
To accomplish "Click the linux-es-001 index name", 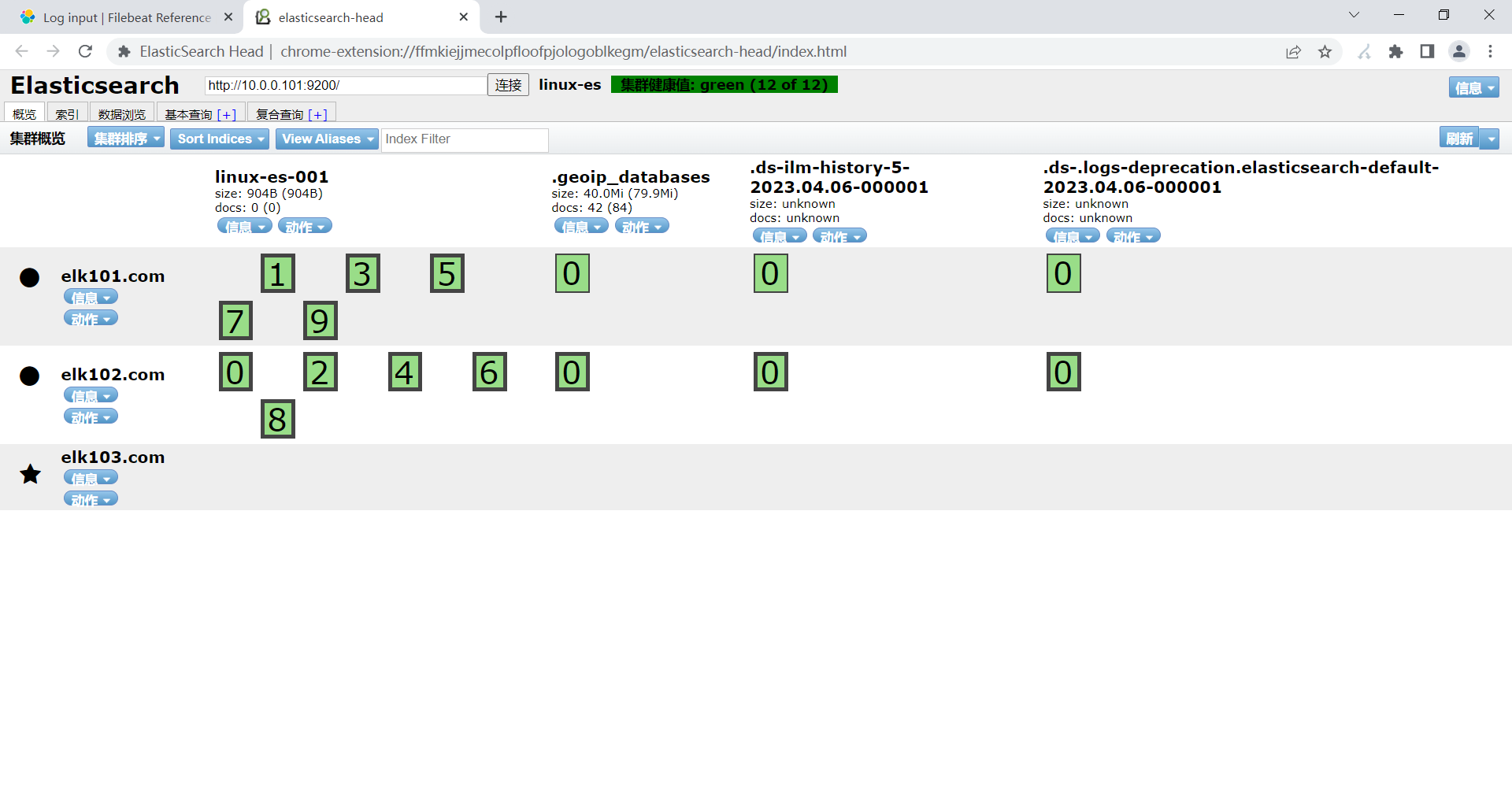I will click(x=272, y=176).
